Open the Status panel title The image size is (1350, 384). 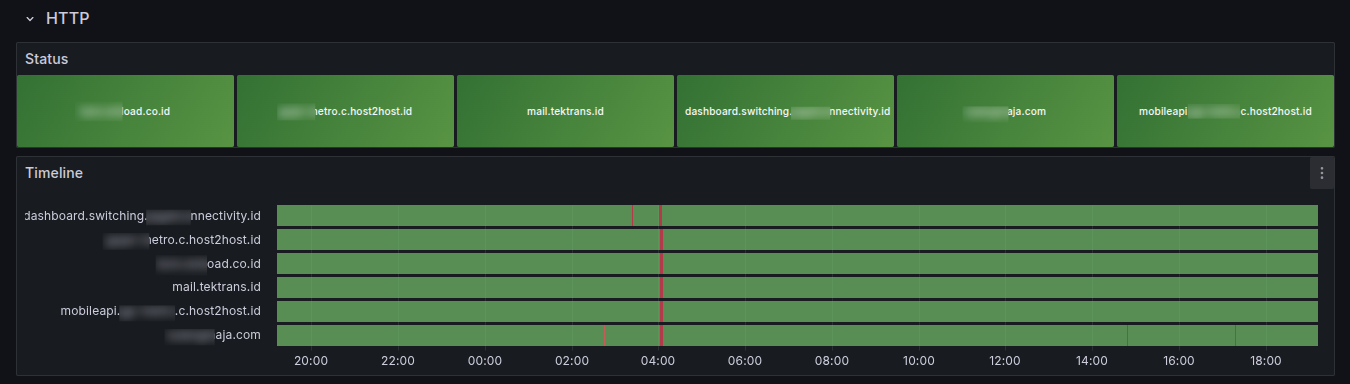[46, 59]
